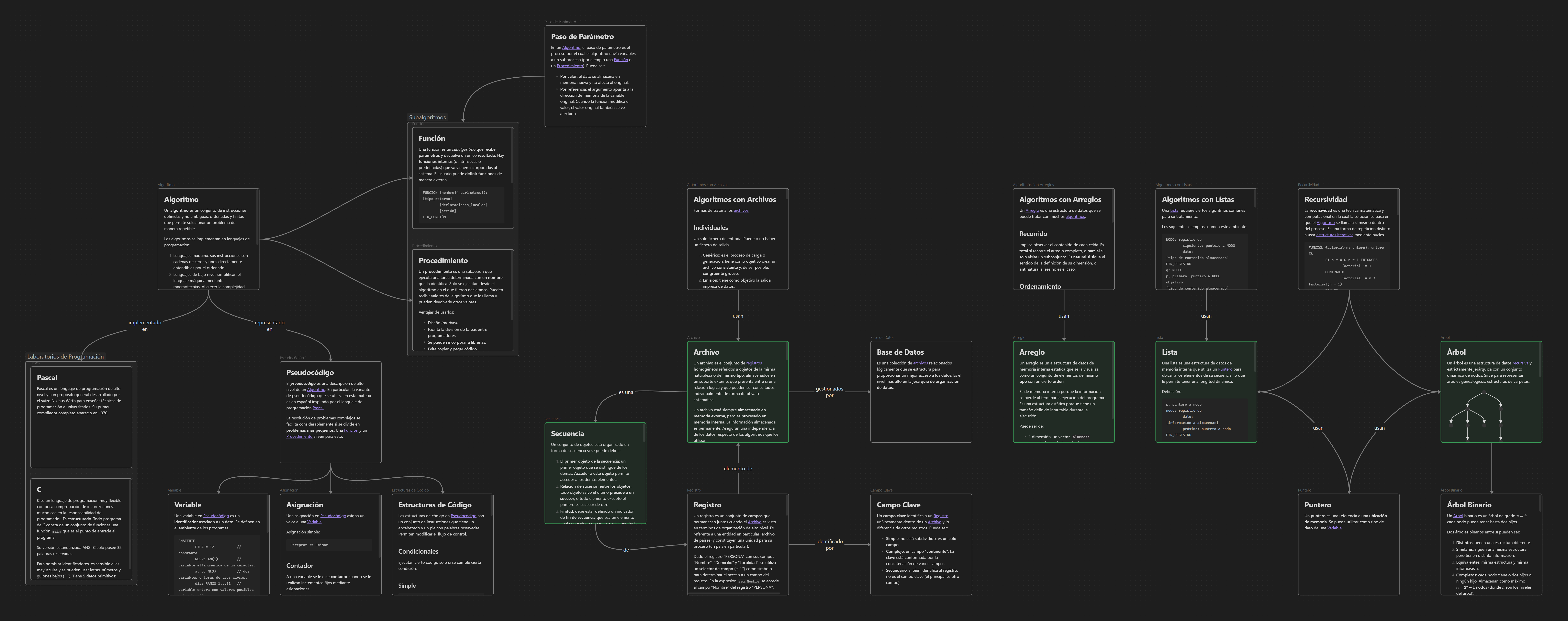Open the Archivo link in Registro card
Screen dimensions: 1568x621
click(x=755, y=522)
